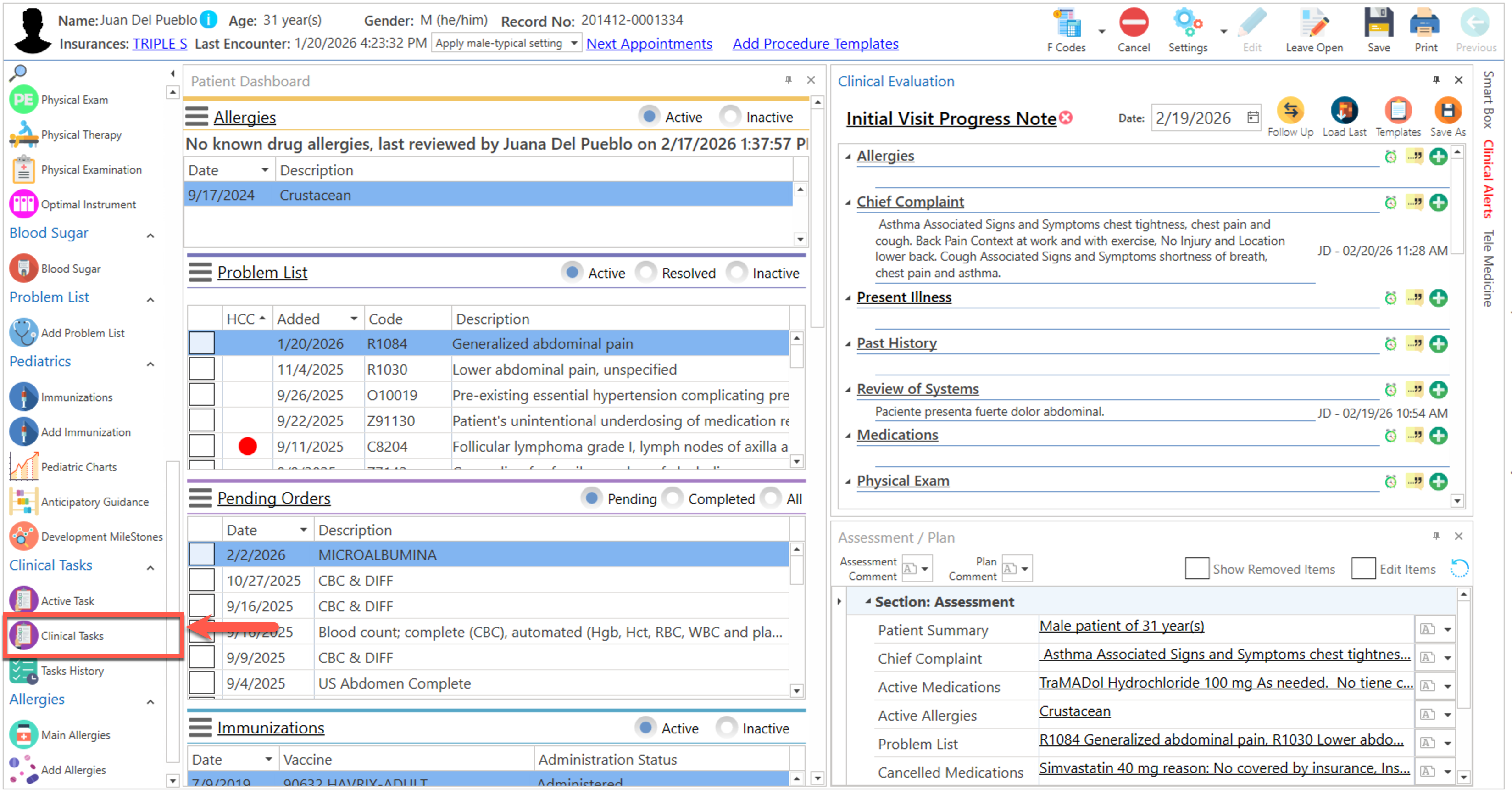This screenshot has width=1512, height=795.
Task: Open the Templates icon in Clinical Evaluation
Action: (1397, 110)
